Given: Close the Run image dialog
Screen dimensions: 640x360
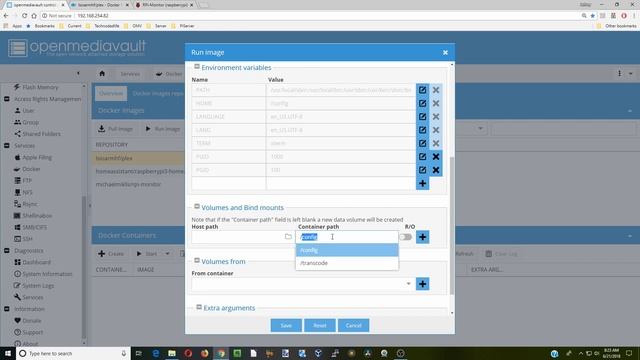Looking at the screenshot, I should point(445,52).
